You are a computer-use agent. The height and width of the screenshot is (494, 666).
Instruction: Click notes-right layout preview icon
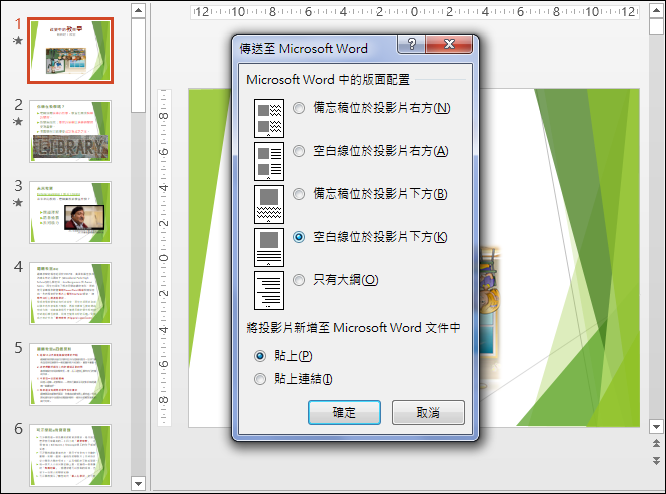pyautogui.click(x=269, y=119)
